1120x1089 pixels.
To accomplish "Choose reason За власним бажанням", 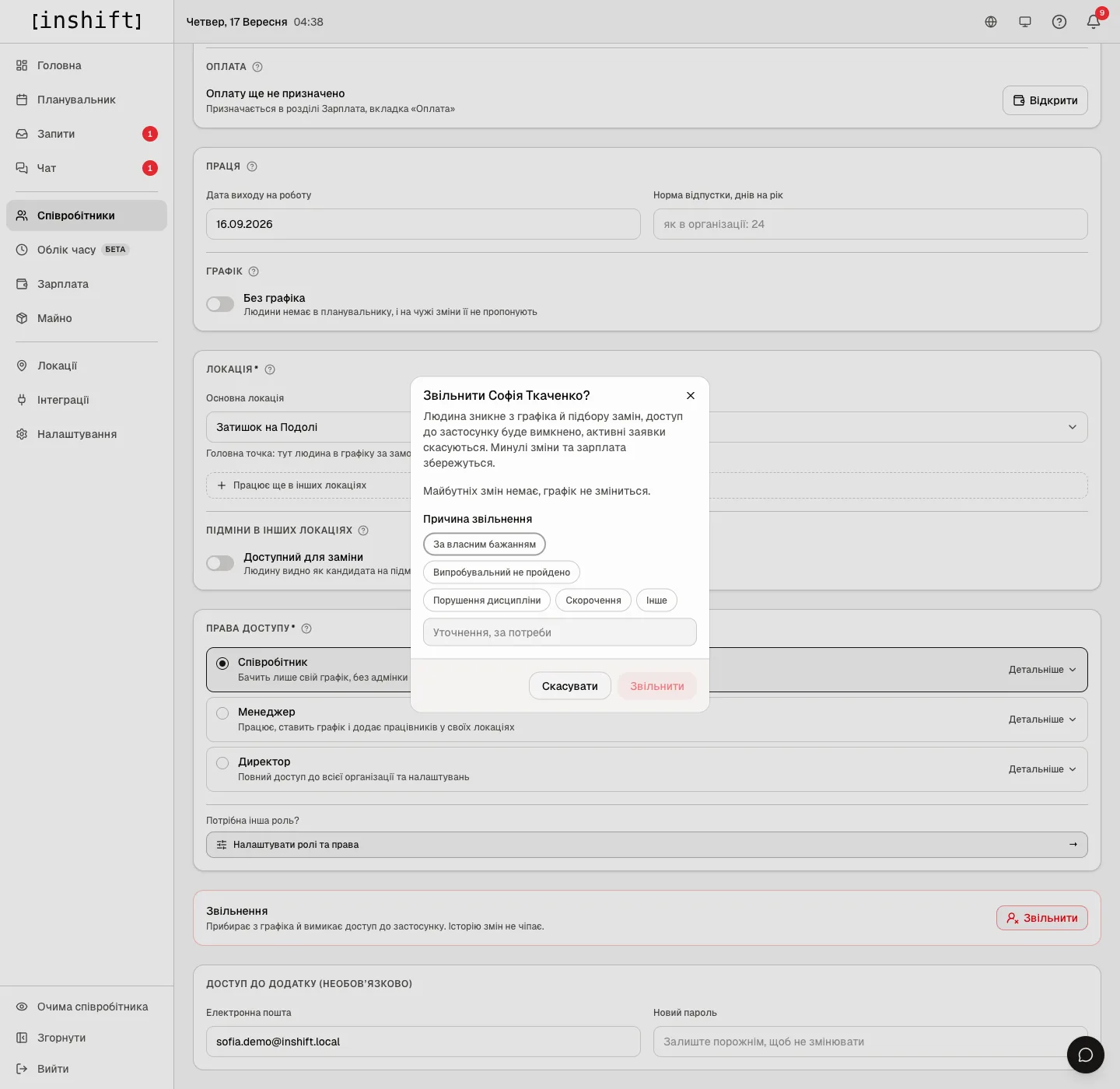I will (x=485, y=544).
